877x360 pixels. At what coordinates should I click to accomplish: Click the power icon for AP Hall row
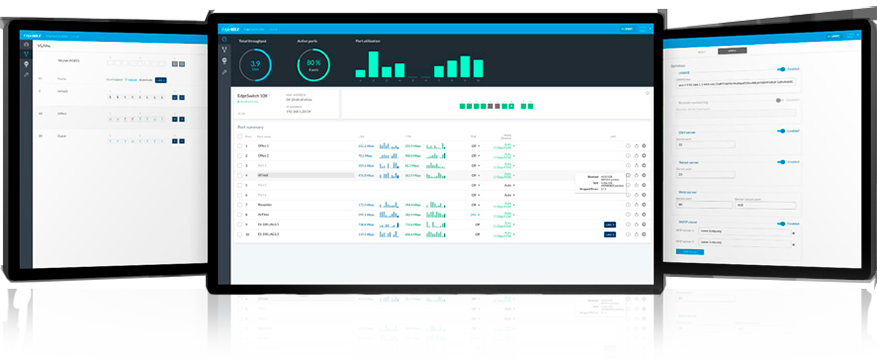[636, 175]
